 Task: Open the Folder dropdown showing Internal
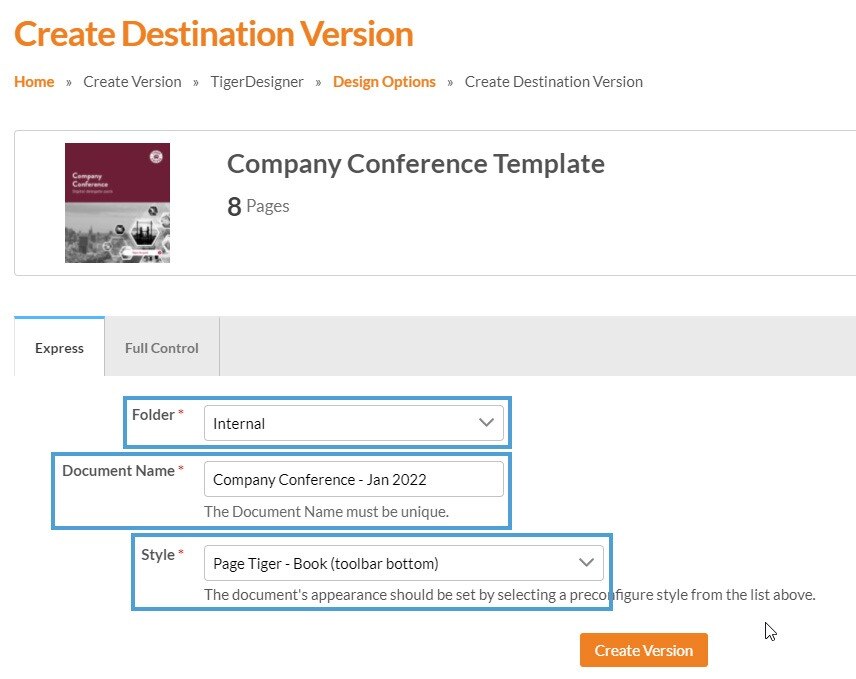340,423
